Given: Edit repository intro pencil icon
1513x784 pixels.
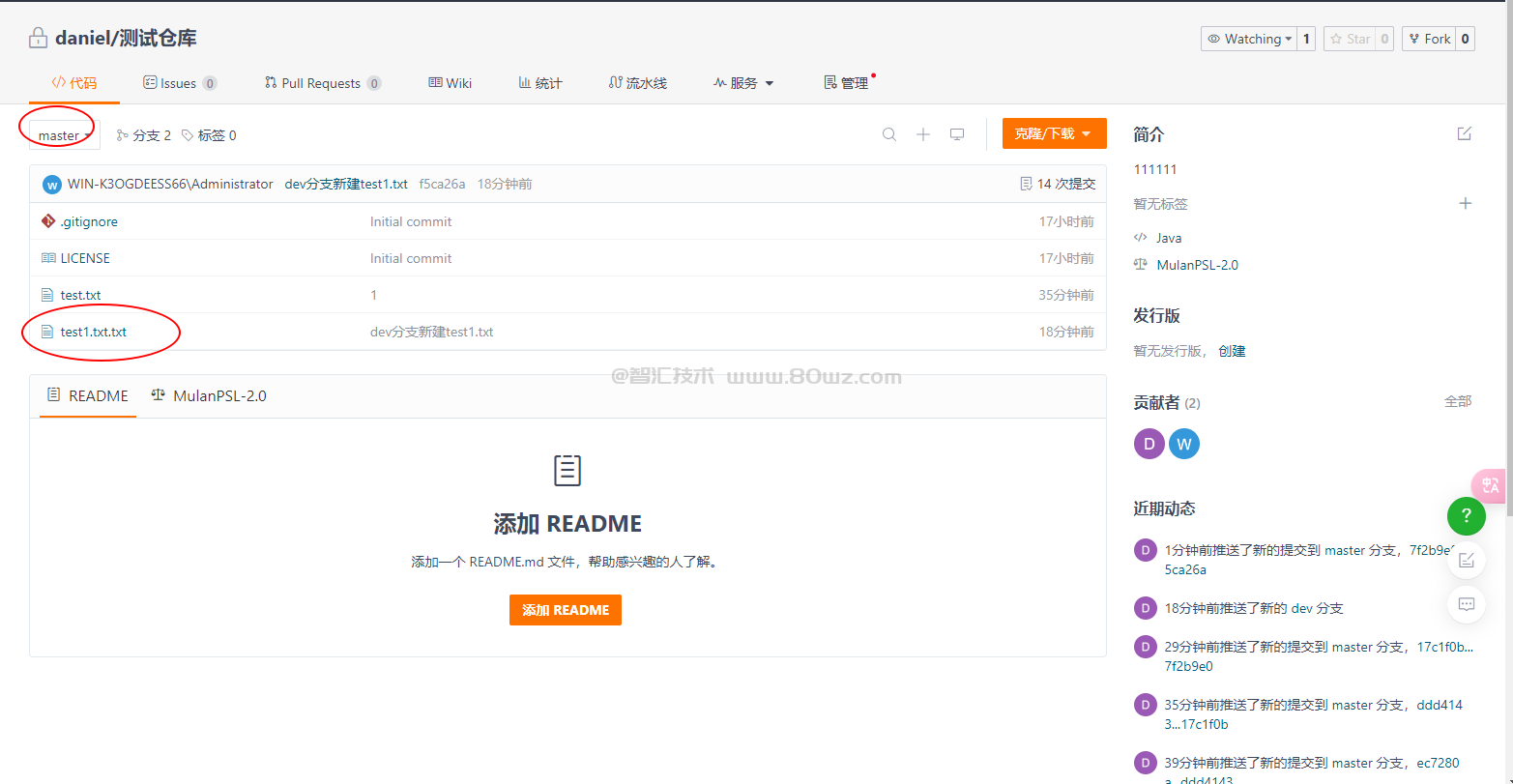Looking at the screenshot, I should pos(1464,133).
